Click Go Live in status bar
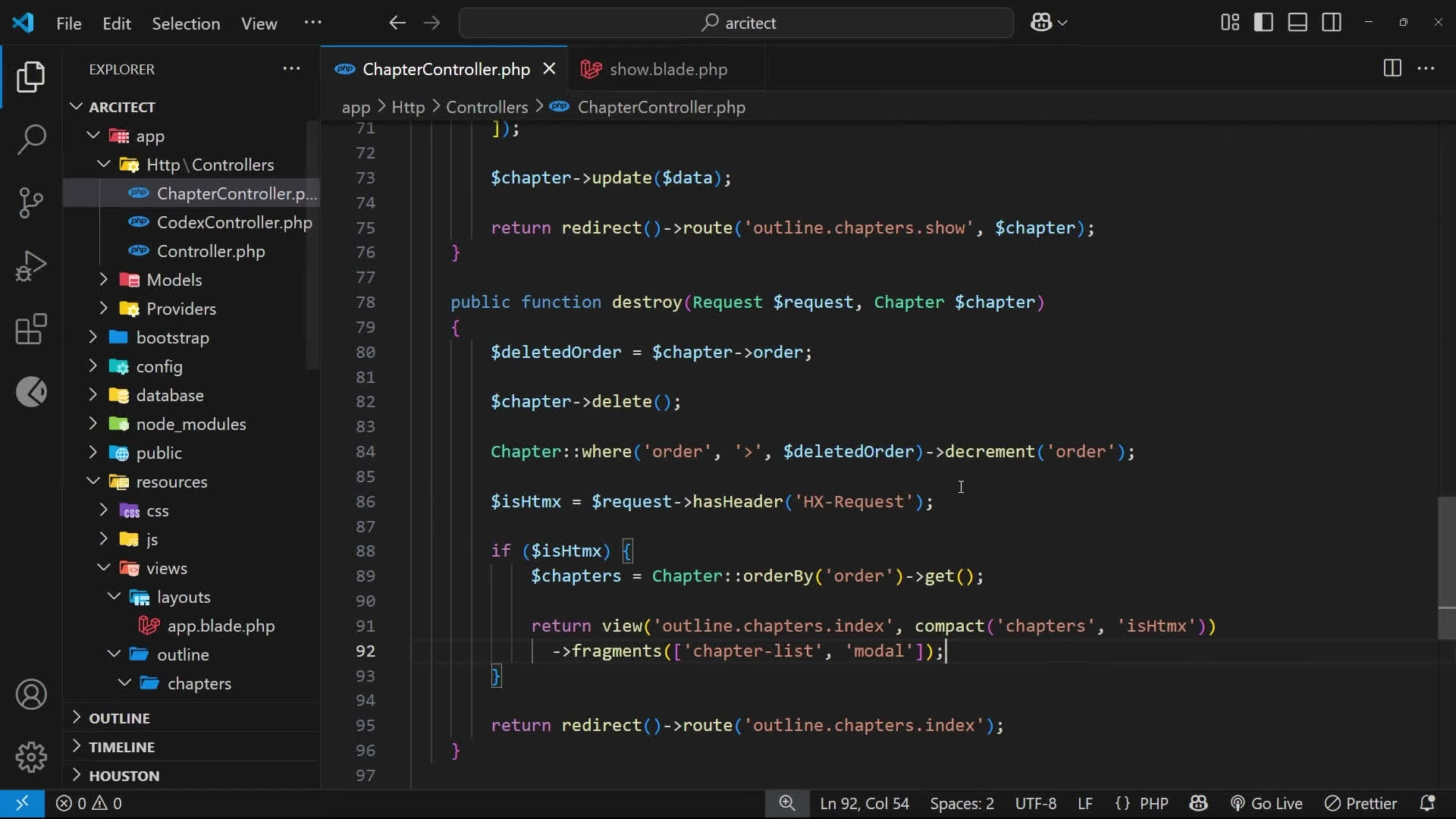The width and height of the screenshot is (1456, 819). pyautogui.click(x=1266, y=803)
